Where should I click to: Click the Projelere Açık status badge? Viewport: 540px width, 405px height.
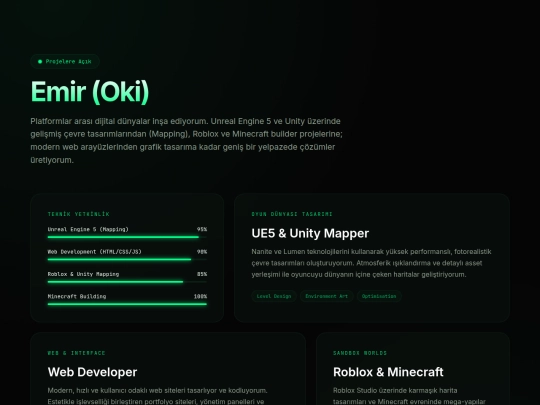(x=65, y=62)
